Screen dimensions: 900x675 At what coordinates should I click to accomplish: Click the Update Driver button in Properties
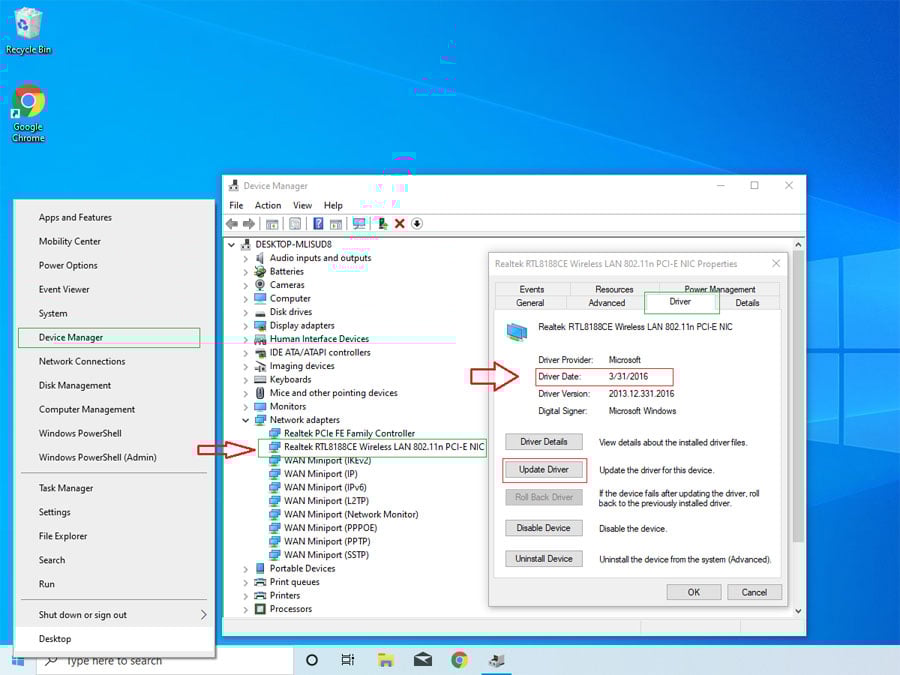point(544,470)
